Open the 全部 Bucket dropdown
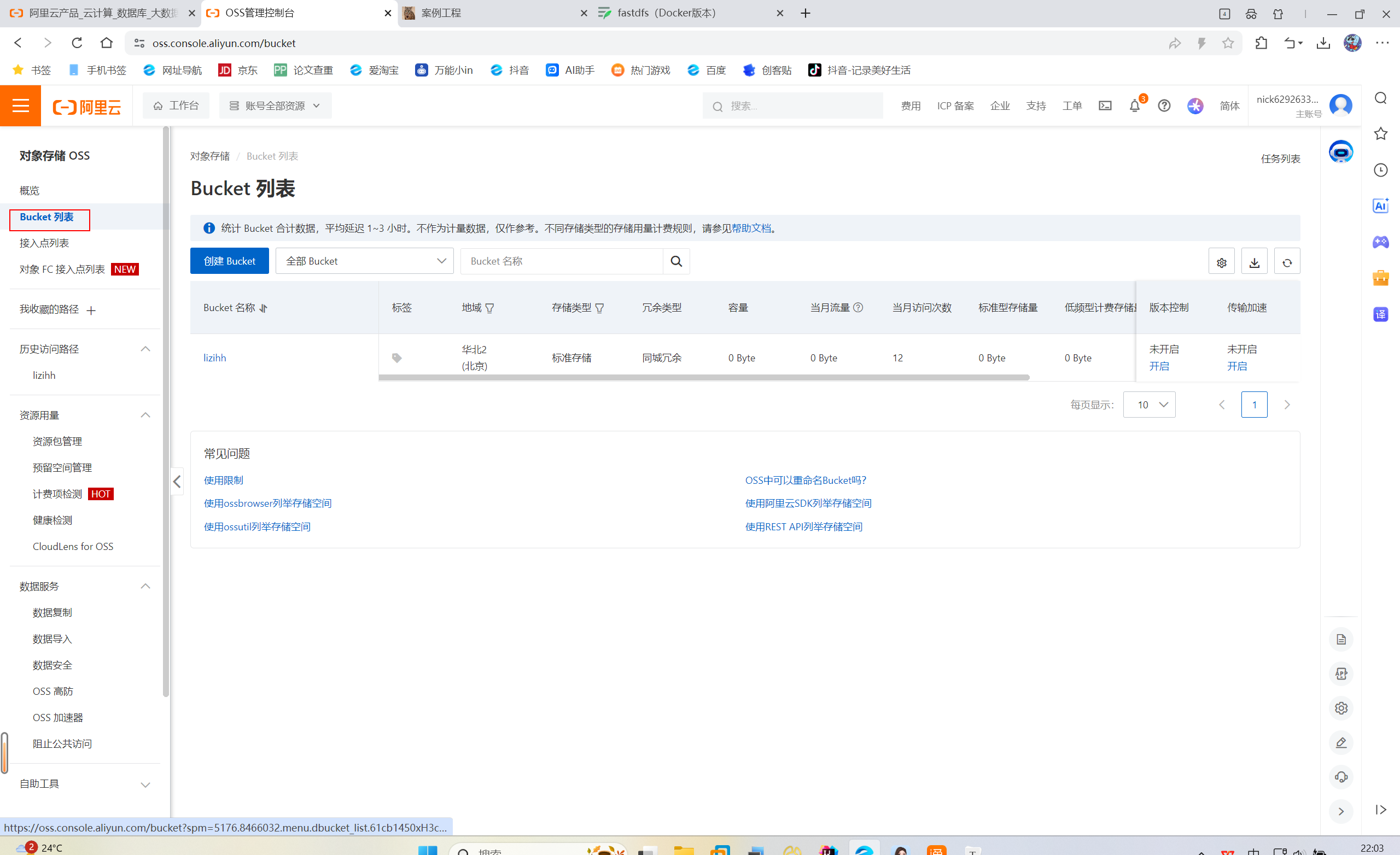Viewport: 1400px width, 855px height. (364, 261)
